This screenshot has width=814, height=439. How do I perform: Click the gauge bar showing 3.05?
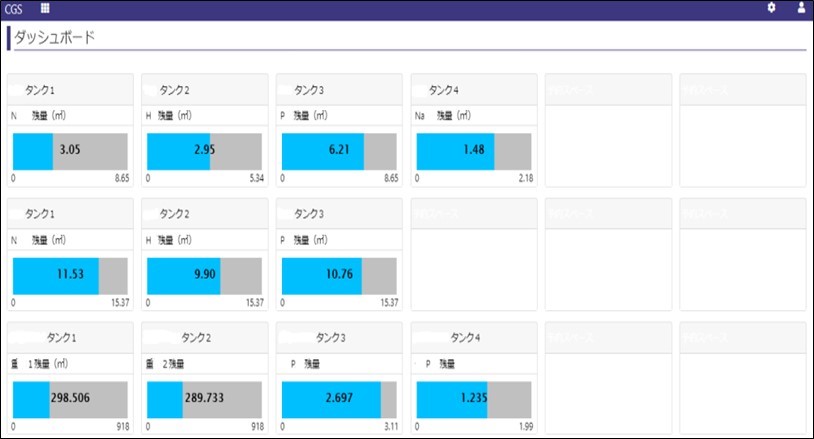[70, 150]
